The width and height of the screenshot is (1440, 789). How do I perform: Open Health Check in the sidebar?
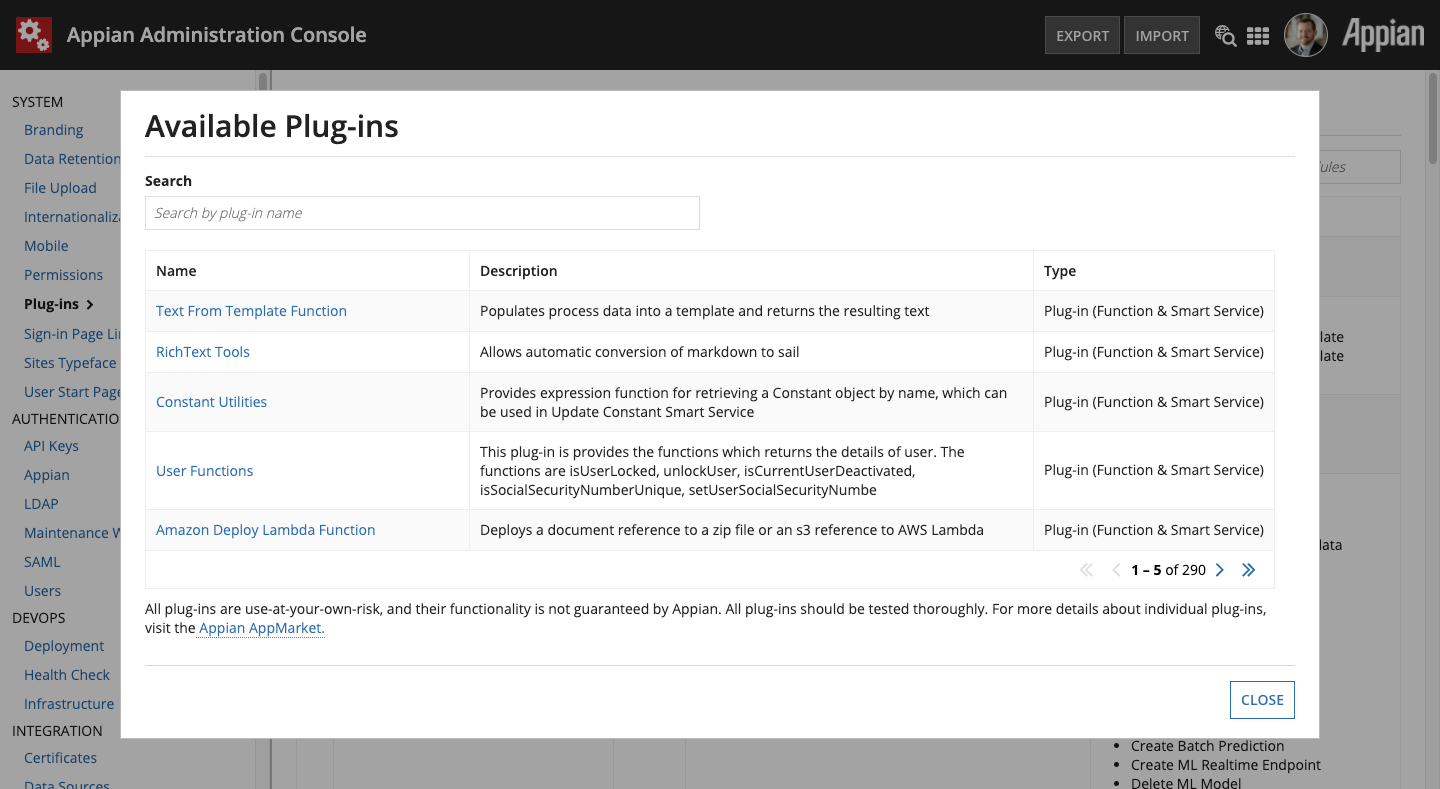[x=67, y=675]
